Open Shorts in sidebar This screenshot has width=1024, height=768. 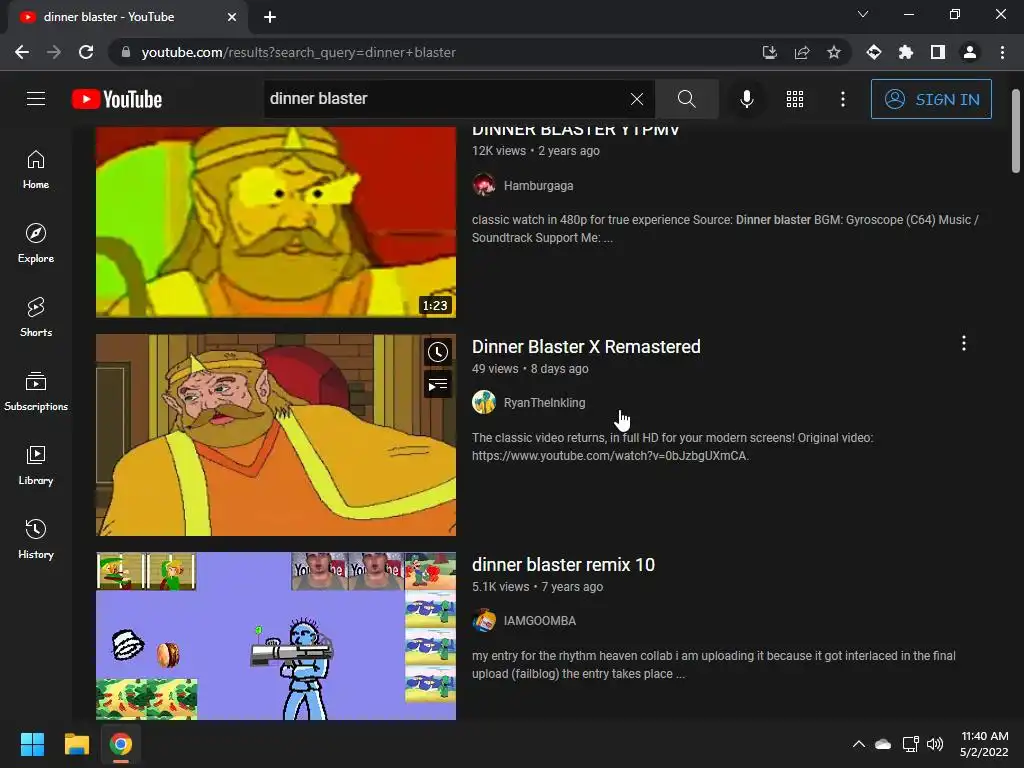(36, 317)
